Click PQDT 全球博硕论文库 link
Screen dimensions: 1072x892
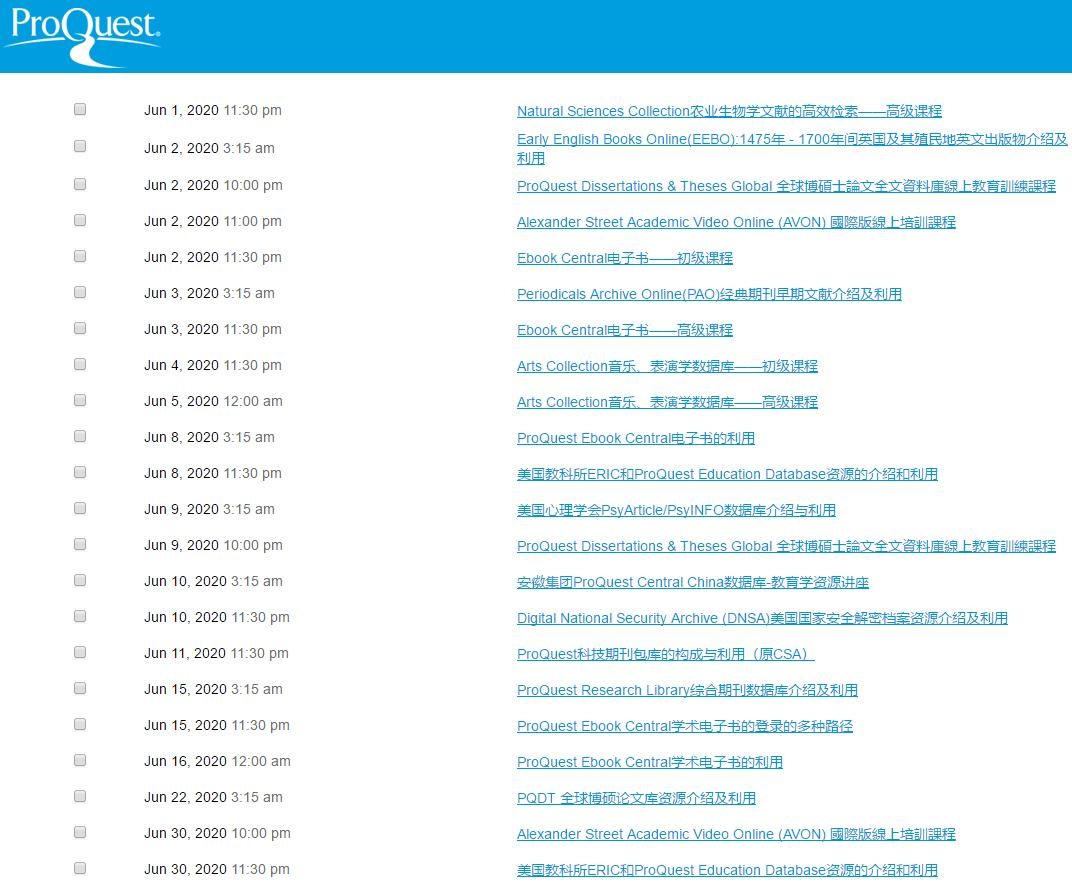636,798
